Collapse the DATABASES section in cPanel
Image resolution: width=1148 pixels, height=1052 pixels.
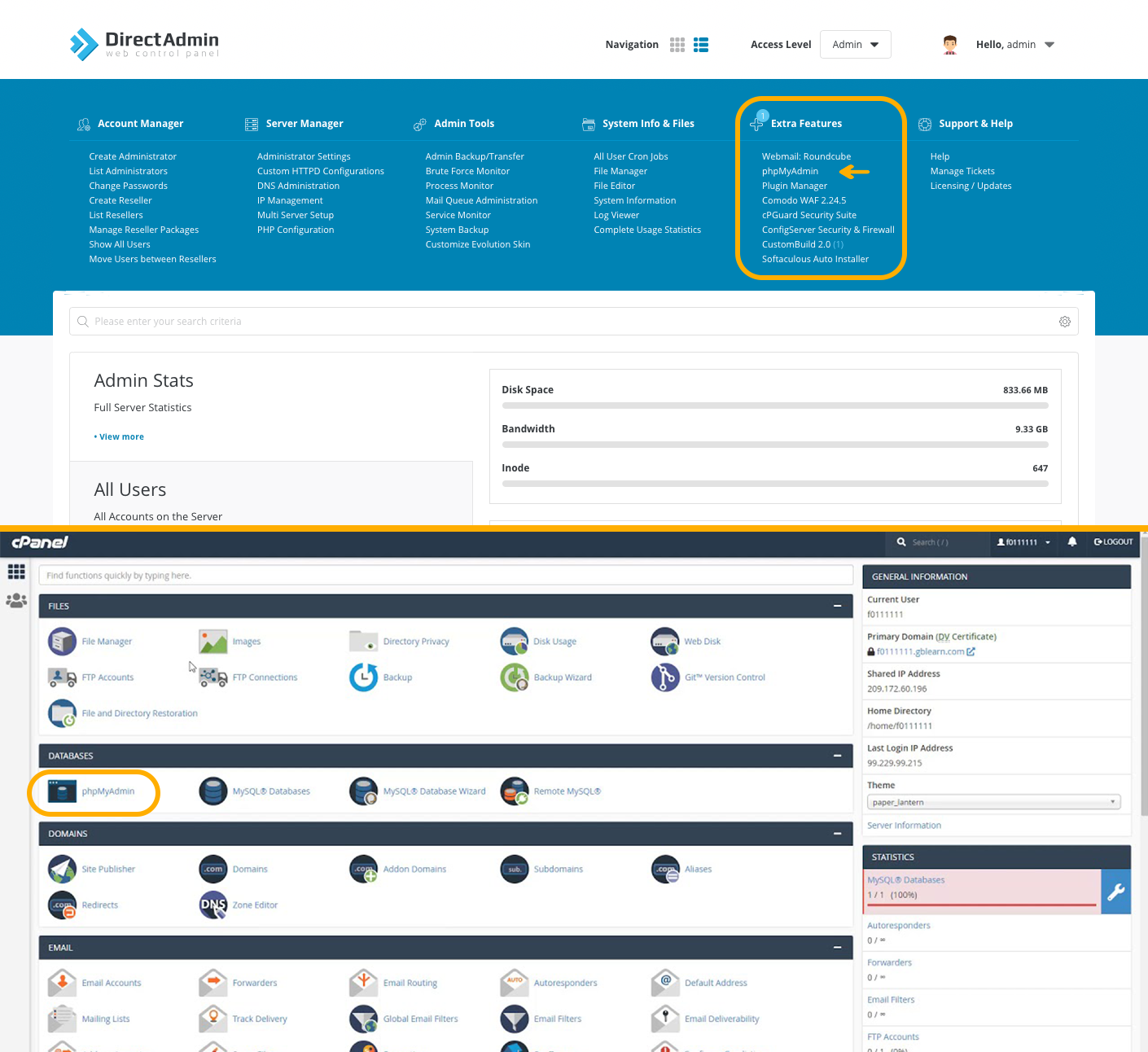837,756
